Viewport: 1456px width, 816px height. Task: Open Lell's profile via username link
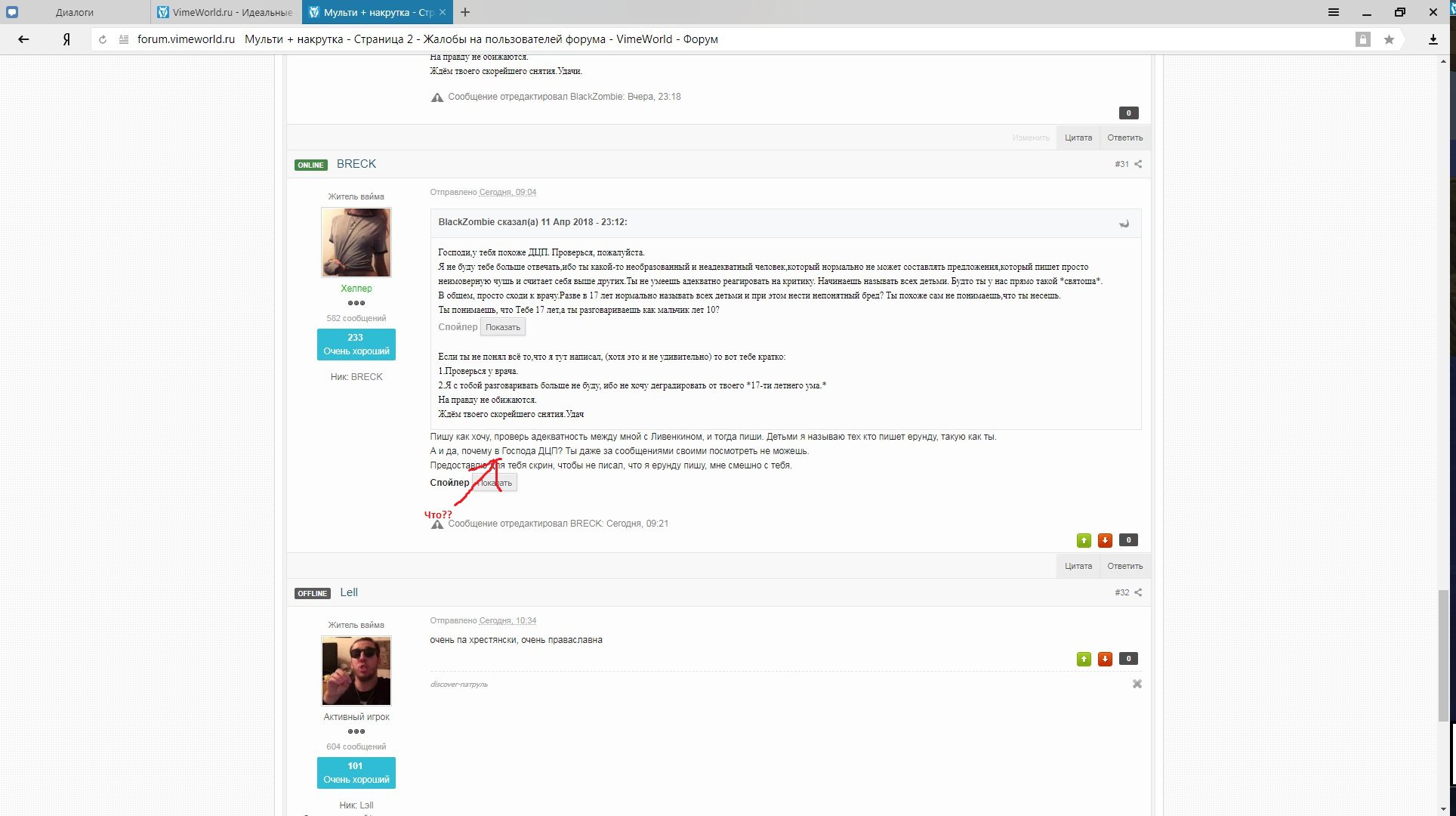(349, 592)
